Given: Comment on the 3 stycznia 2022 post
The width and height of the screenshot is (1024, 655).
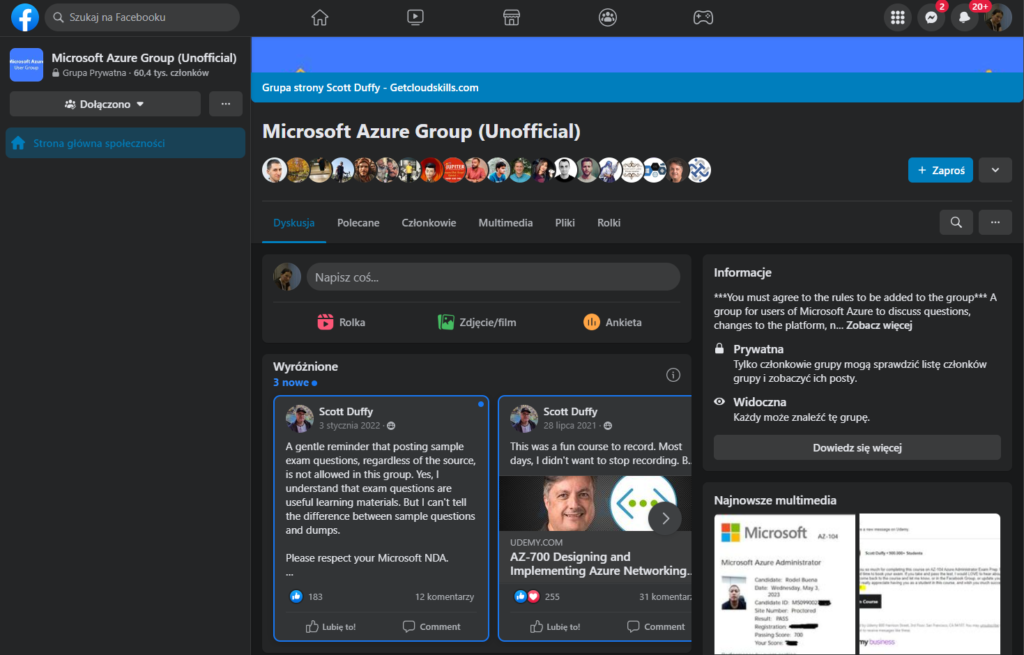Looking at the screenshot, I should point(431,626).
